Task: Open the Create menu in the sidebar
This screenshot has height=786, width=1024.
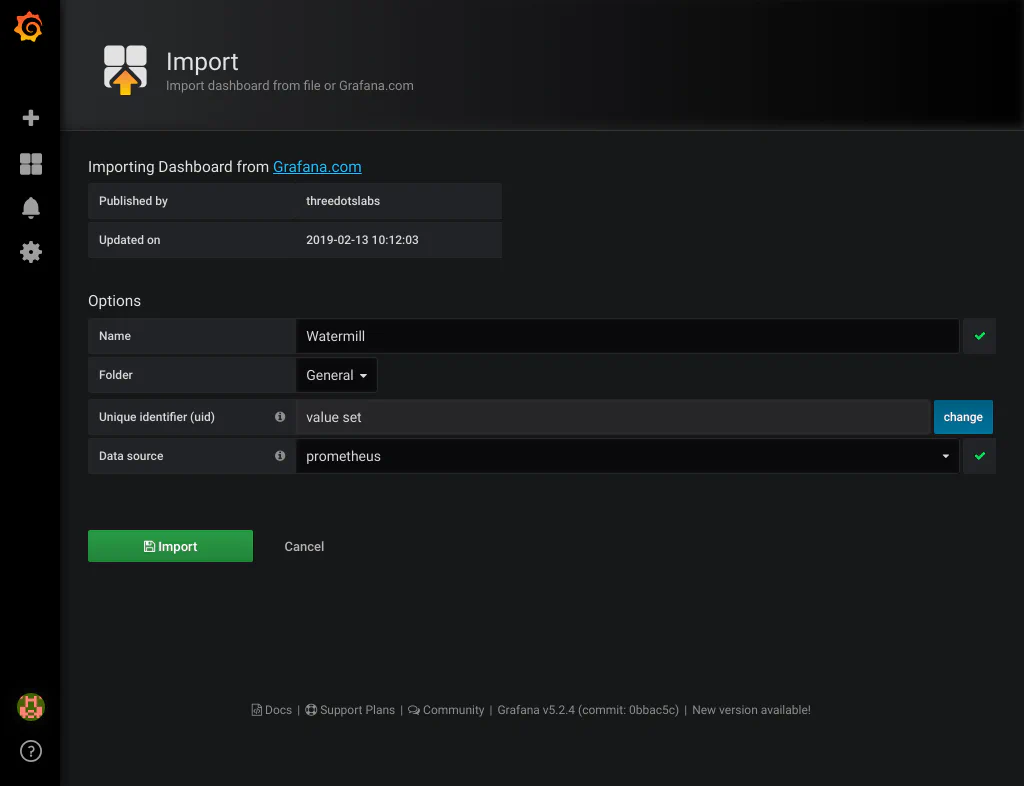Action: [x=30, y=118]
